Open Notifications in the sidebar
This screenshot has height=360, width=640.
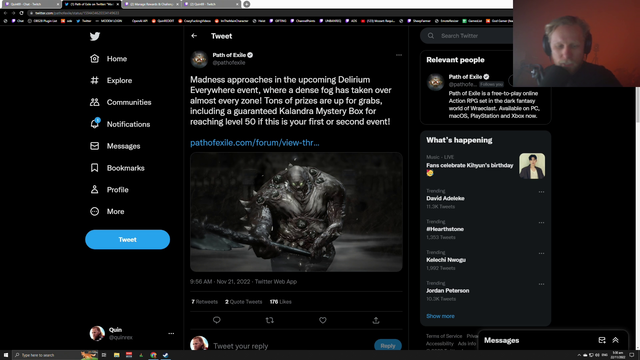tap(120, 124)
